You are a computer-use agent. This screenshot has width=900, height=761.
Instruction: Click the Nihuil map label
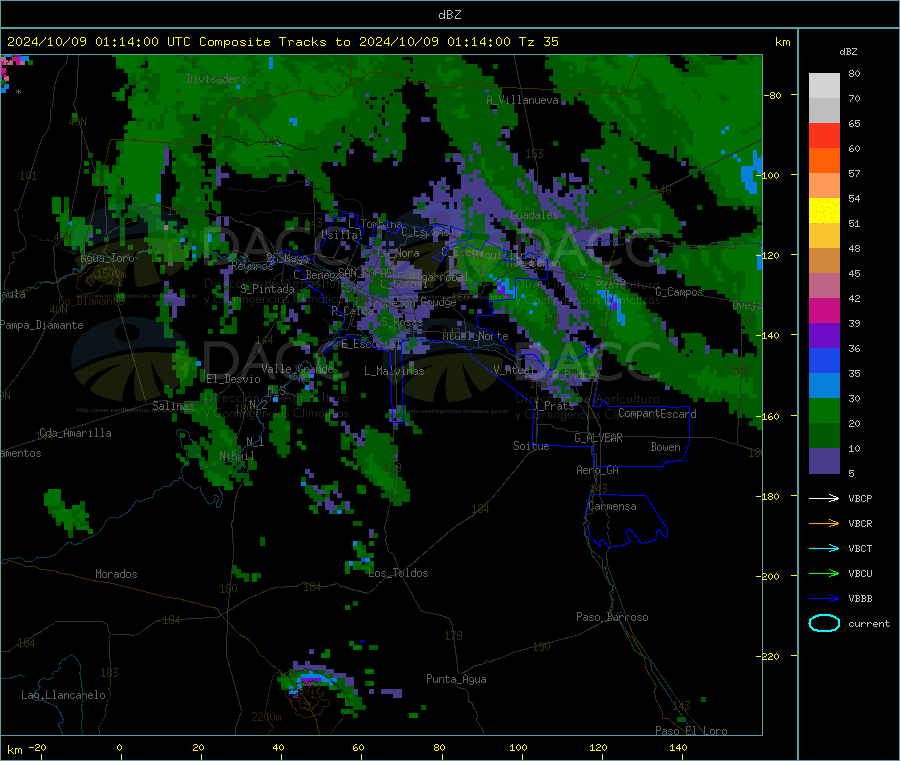pos(236,456)
